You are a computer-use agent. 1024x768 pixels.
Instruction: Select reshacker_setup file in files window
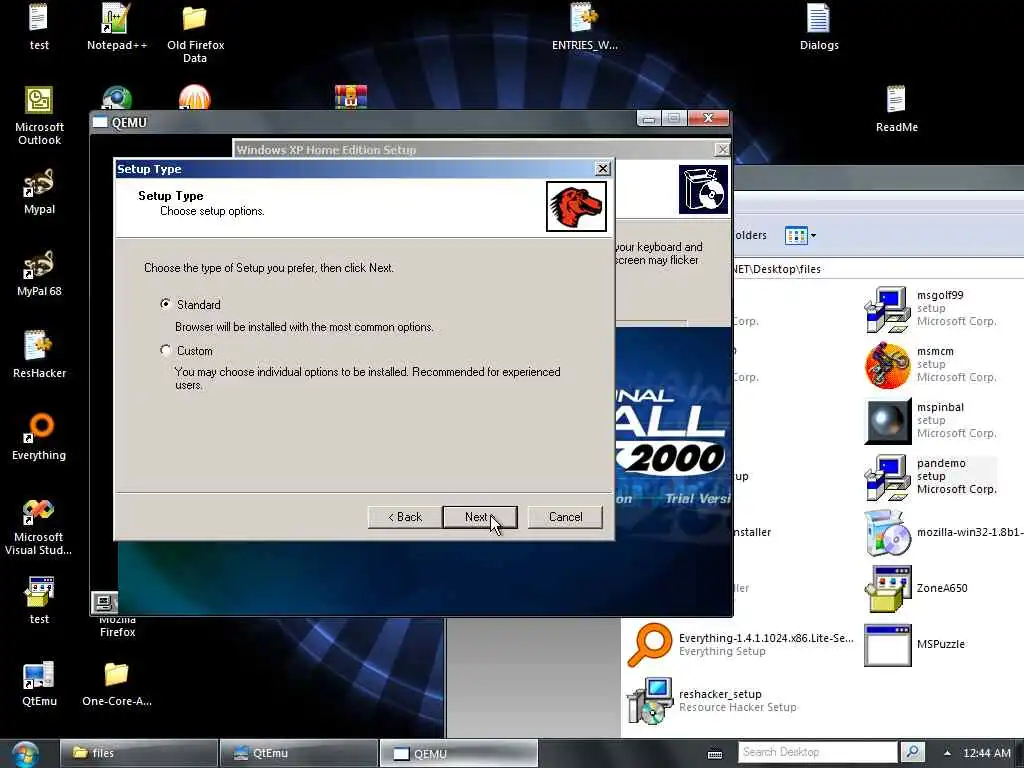[712, 700]
